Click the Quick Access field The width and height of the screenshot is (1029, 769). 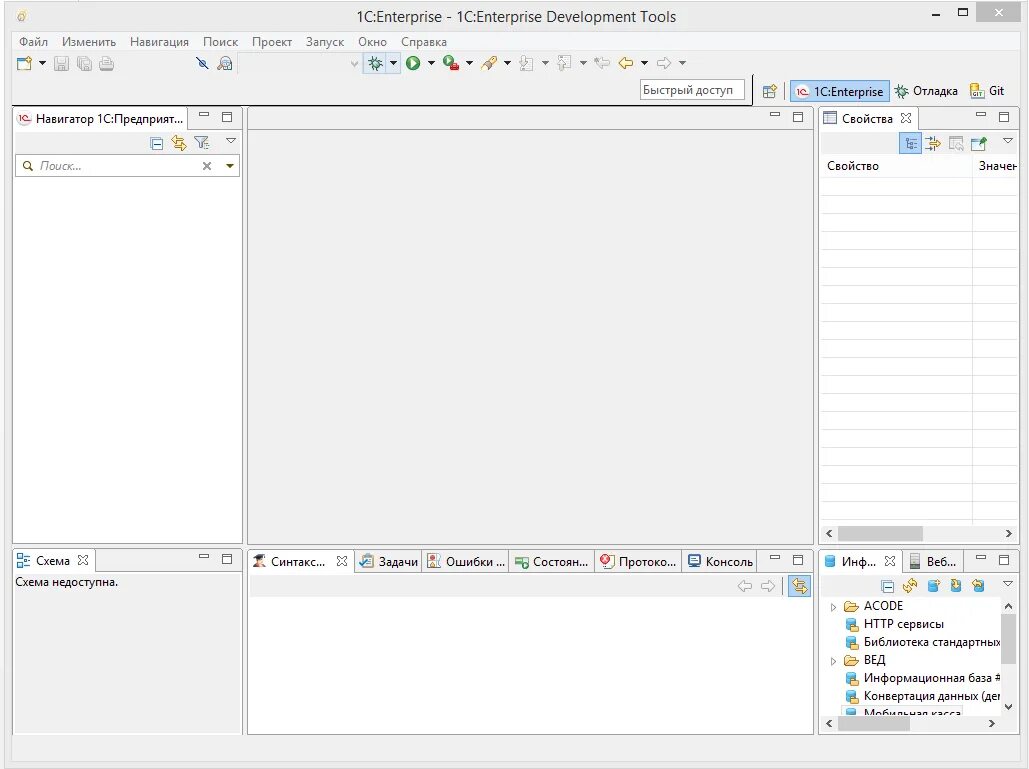click(x=692, y=90)
